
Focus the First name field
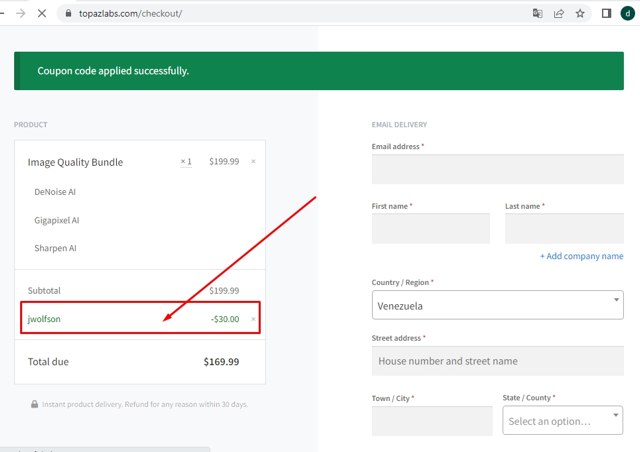[430, 229]
